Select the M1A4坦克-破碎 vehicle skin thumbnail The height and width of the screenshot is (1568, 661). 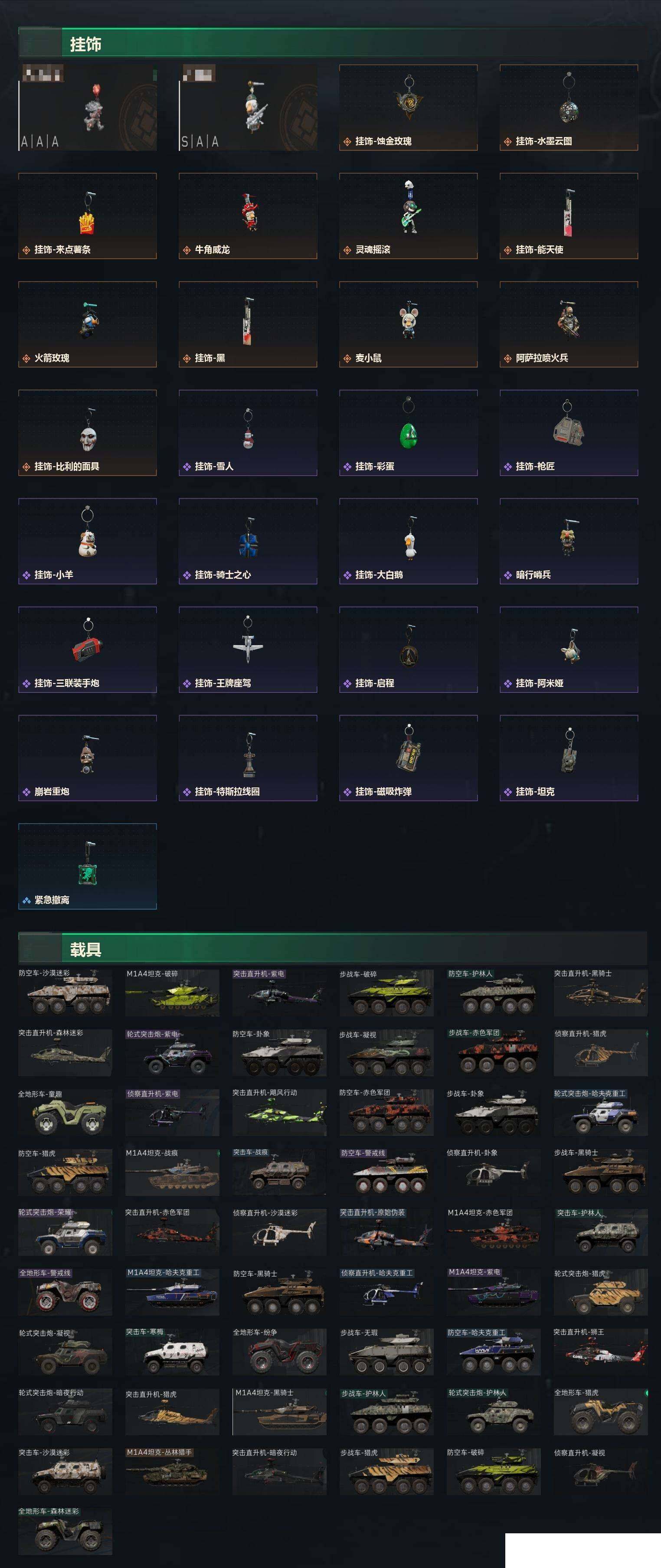click(172, 992)
